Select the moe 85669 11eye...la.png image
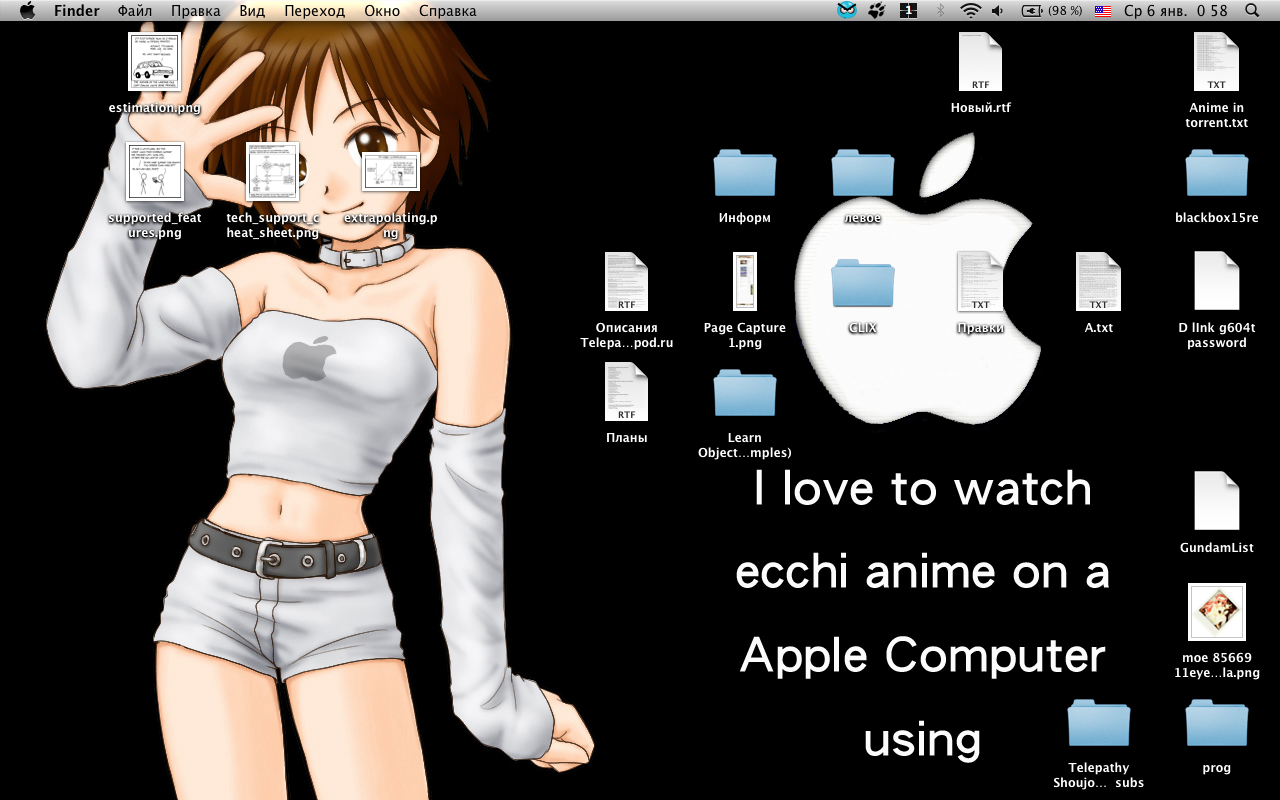Screen dimensions: 1280x800 1217,612
